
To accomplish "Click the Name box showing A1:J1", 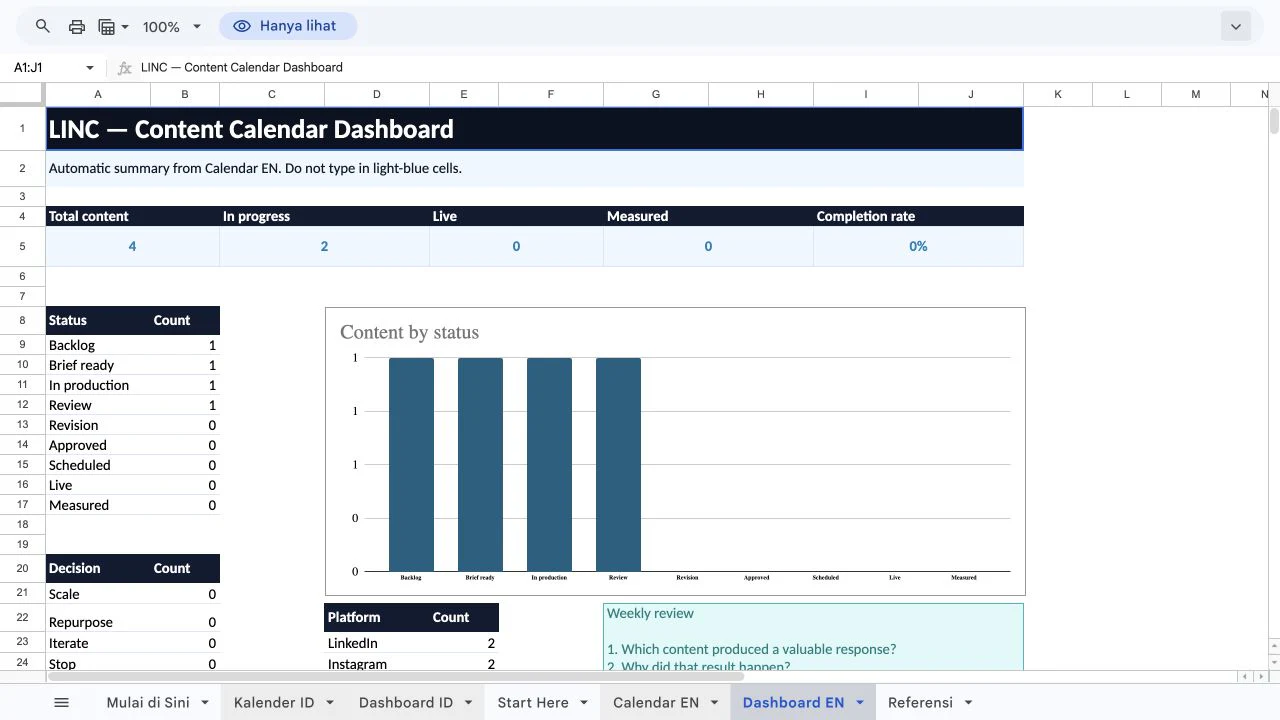I will click(45, 67).
